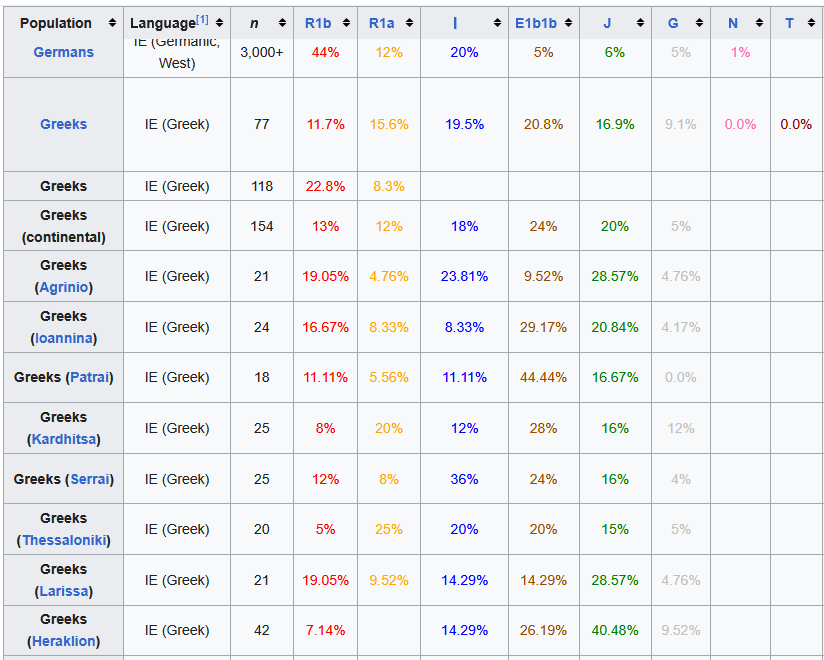The height and width of the screenshot is (660, 824).
Task: Open the R1b haplogroup header link
Action: click(318, 23)
